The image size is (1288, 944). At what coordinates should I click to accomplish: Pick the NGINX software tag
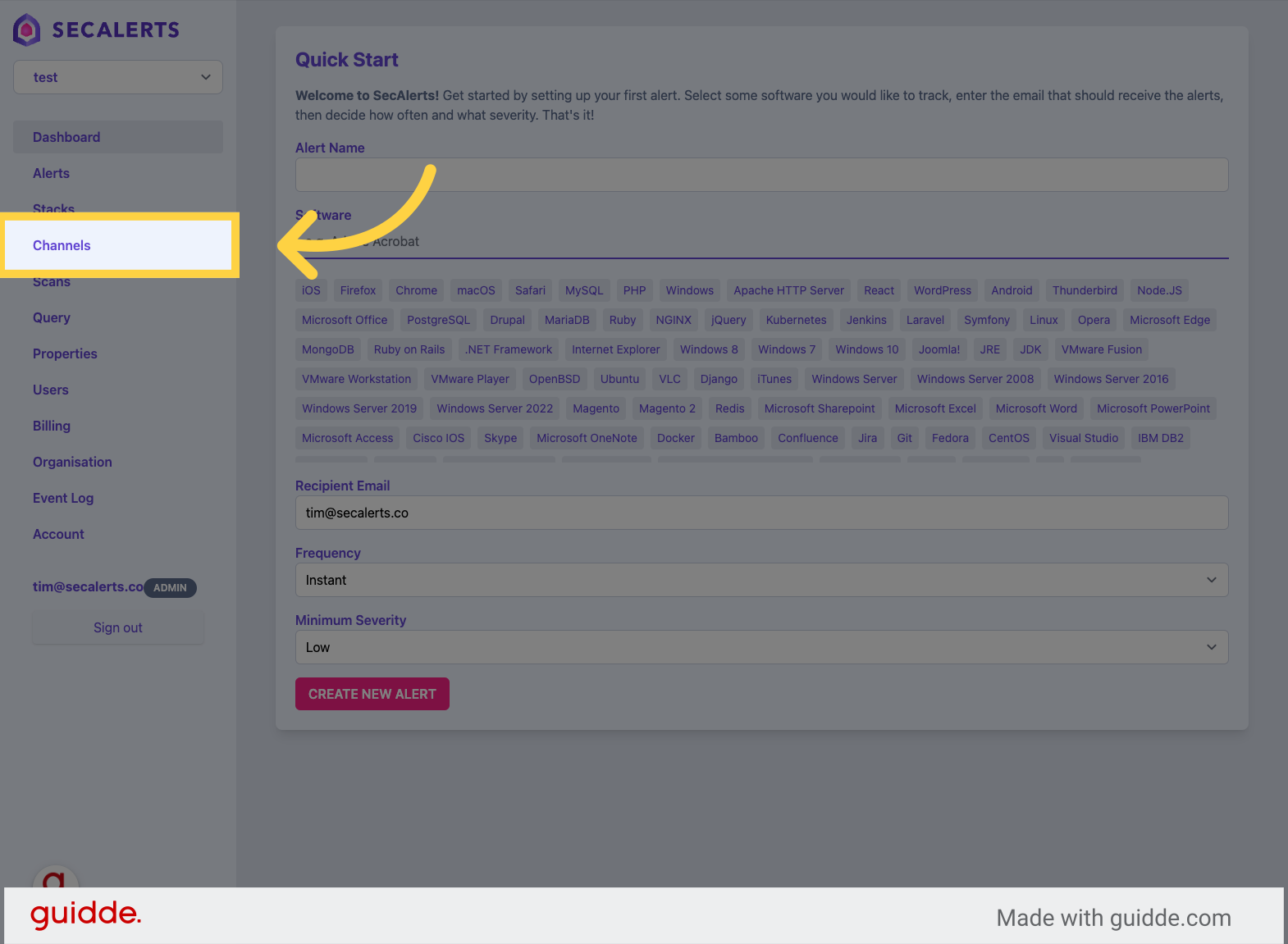pos(674,320)
